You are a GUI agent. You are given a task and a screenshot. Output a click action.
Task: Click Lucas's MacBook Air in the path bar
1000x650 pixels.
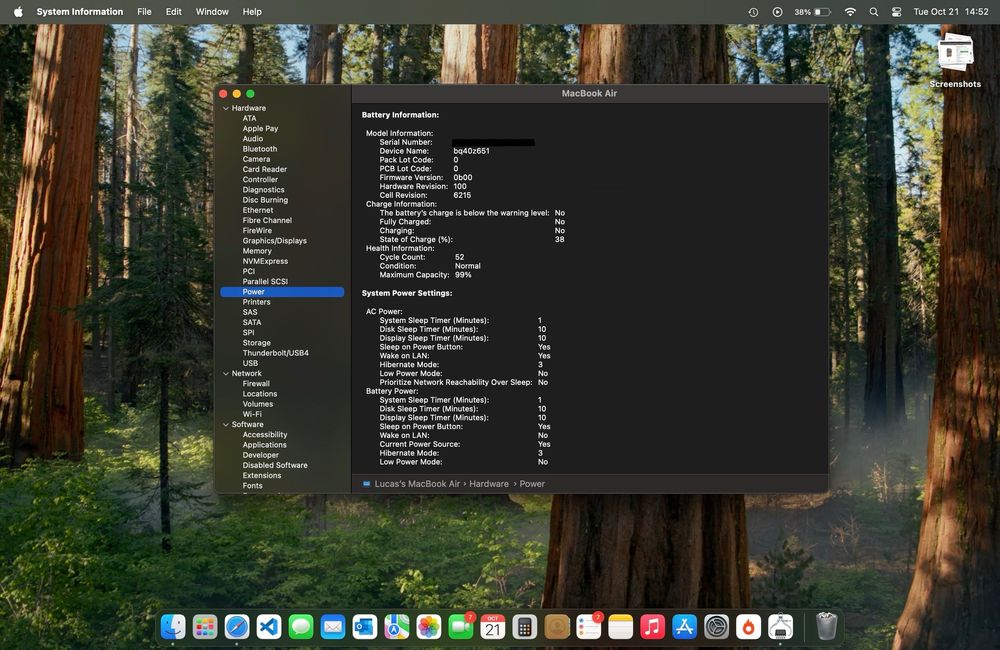pyautogui.click(x=417, y=484)
